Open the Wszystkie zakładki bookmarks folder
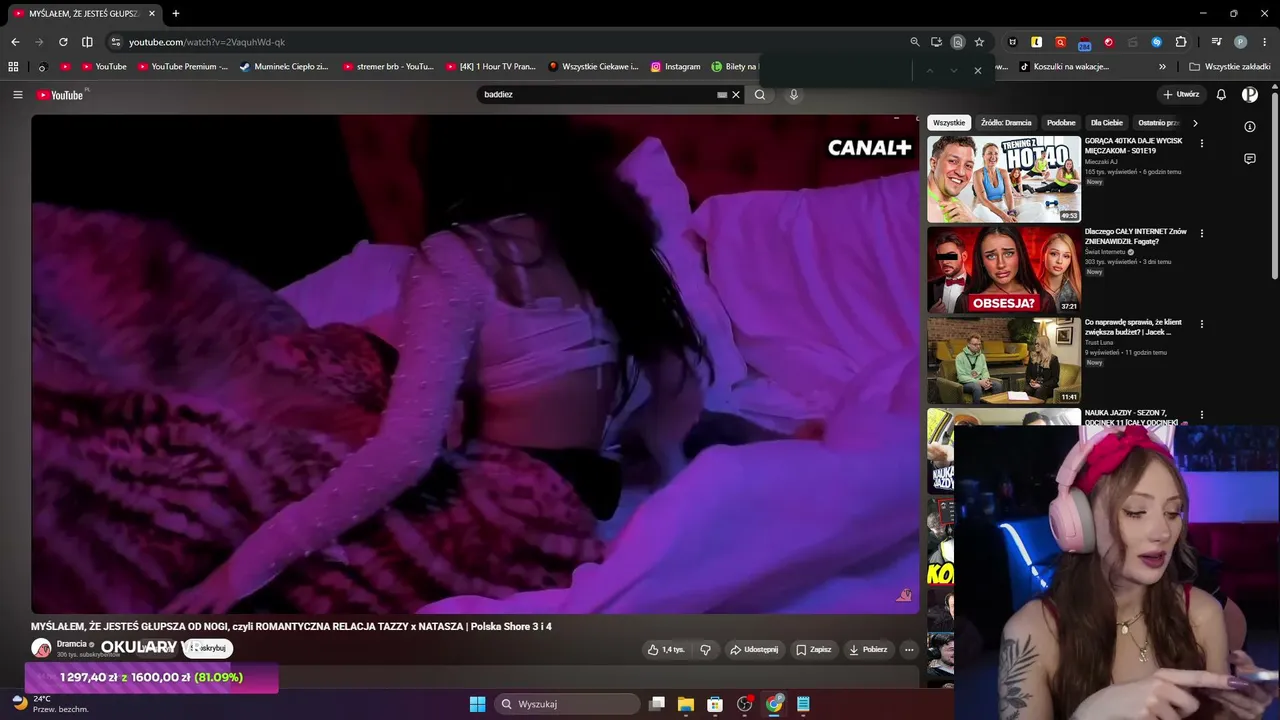The height and width of the screenshot is (720, 1280). coord(1229,67)
